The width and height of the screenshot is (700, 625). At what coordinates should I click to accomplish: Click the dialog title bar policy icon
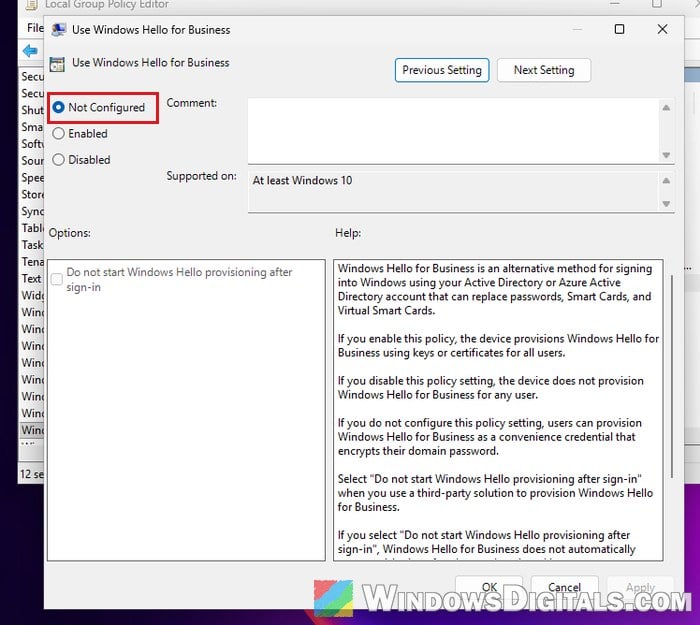tap(58, 30)
